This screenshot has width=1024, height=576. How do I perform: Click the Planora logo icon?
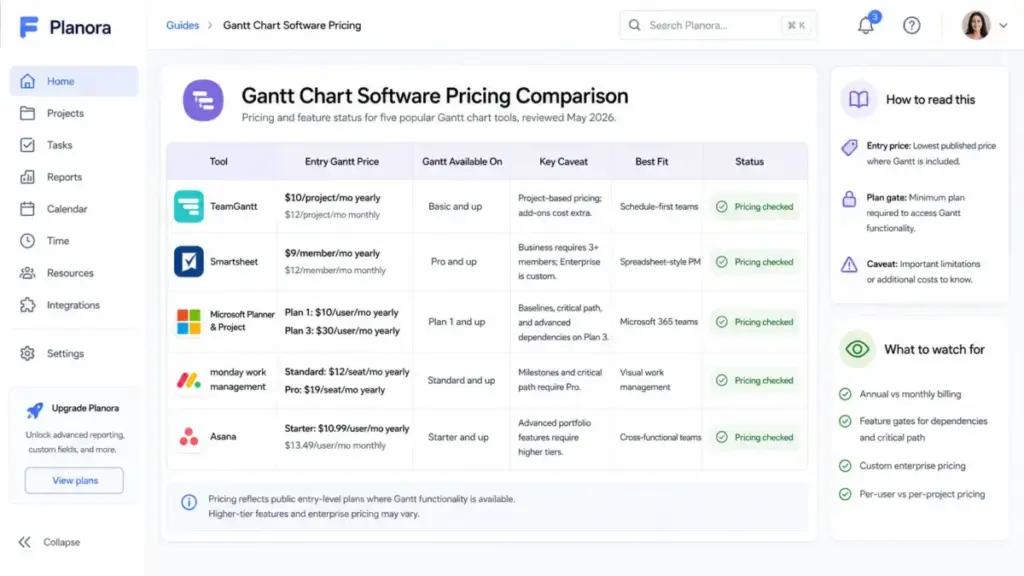tap(29, 27)
